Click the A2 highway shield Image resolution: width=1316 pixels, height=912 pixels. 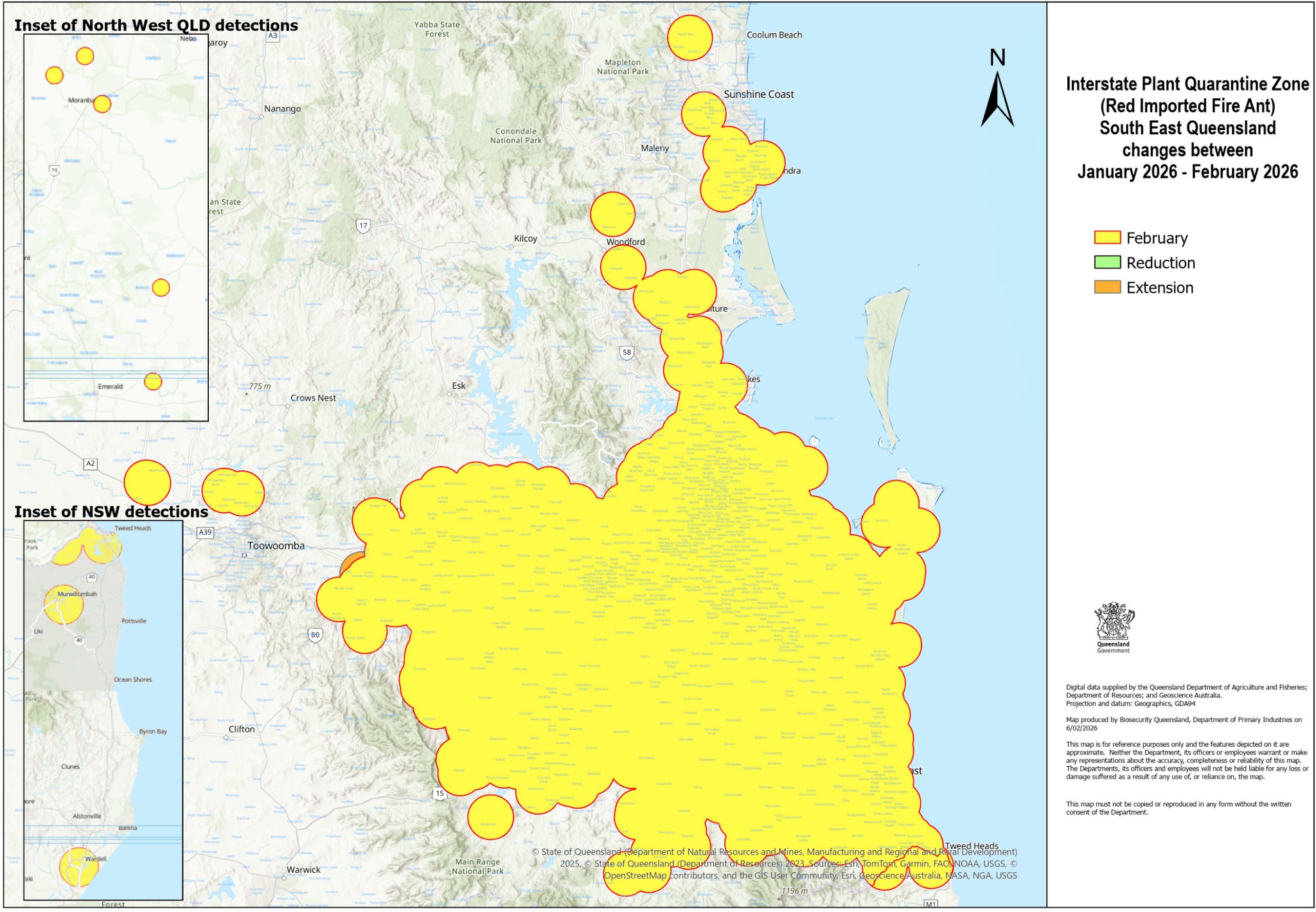tap(90, 463)
